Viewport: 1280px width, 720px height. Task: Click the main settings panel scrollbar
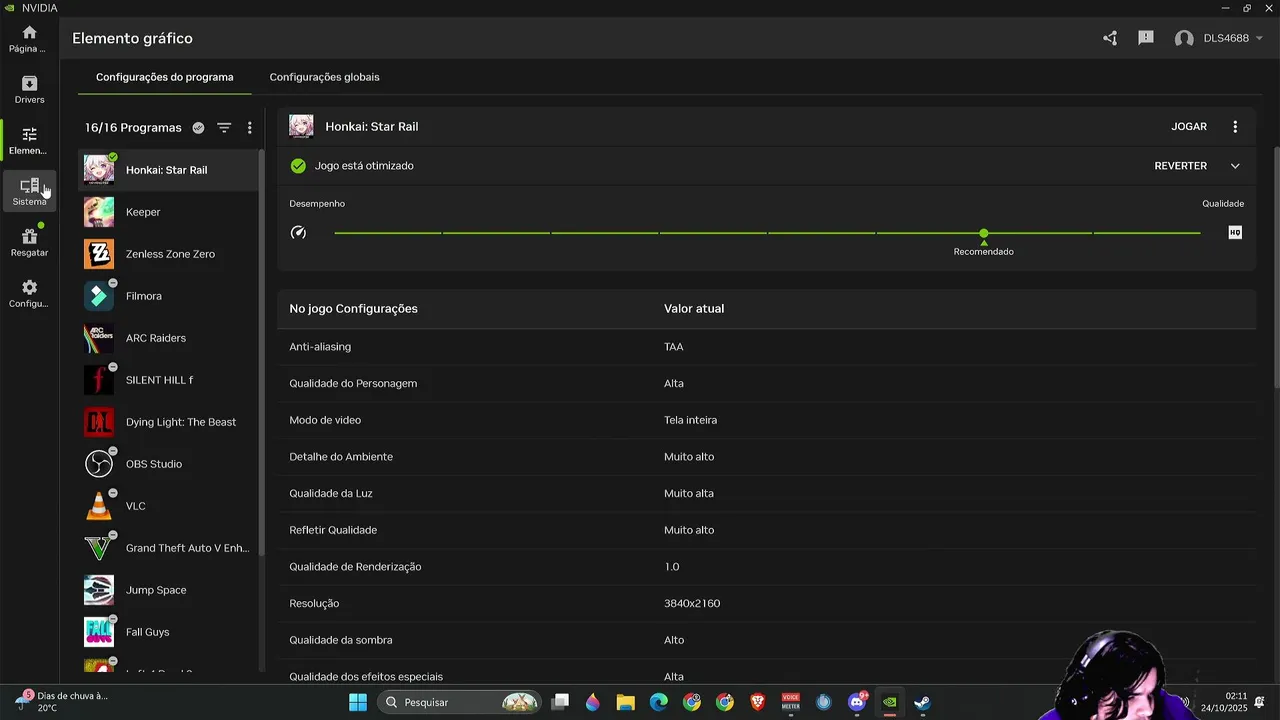[x=1276, y=268]
